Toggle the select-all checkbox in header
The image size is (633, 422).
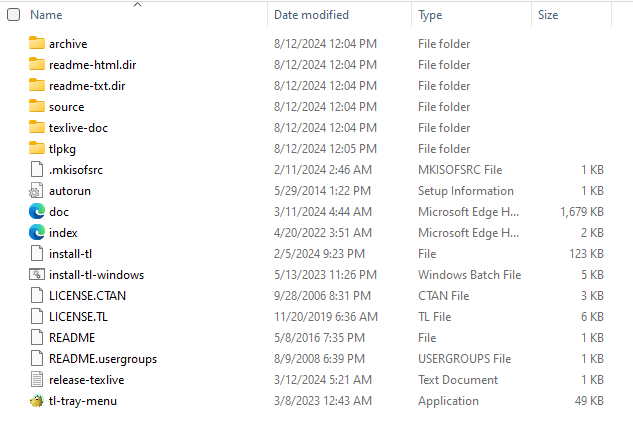point(13,15)
